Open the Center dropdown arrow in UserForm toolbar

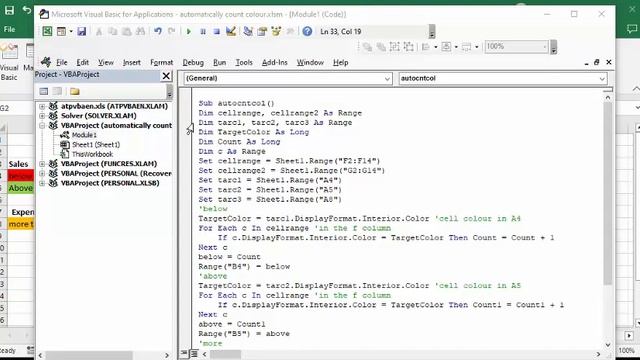[456, 47]
